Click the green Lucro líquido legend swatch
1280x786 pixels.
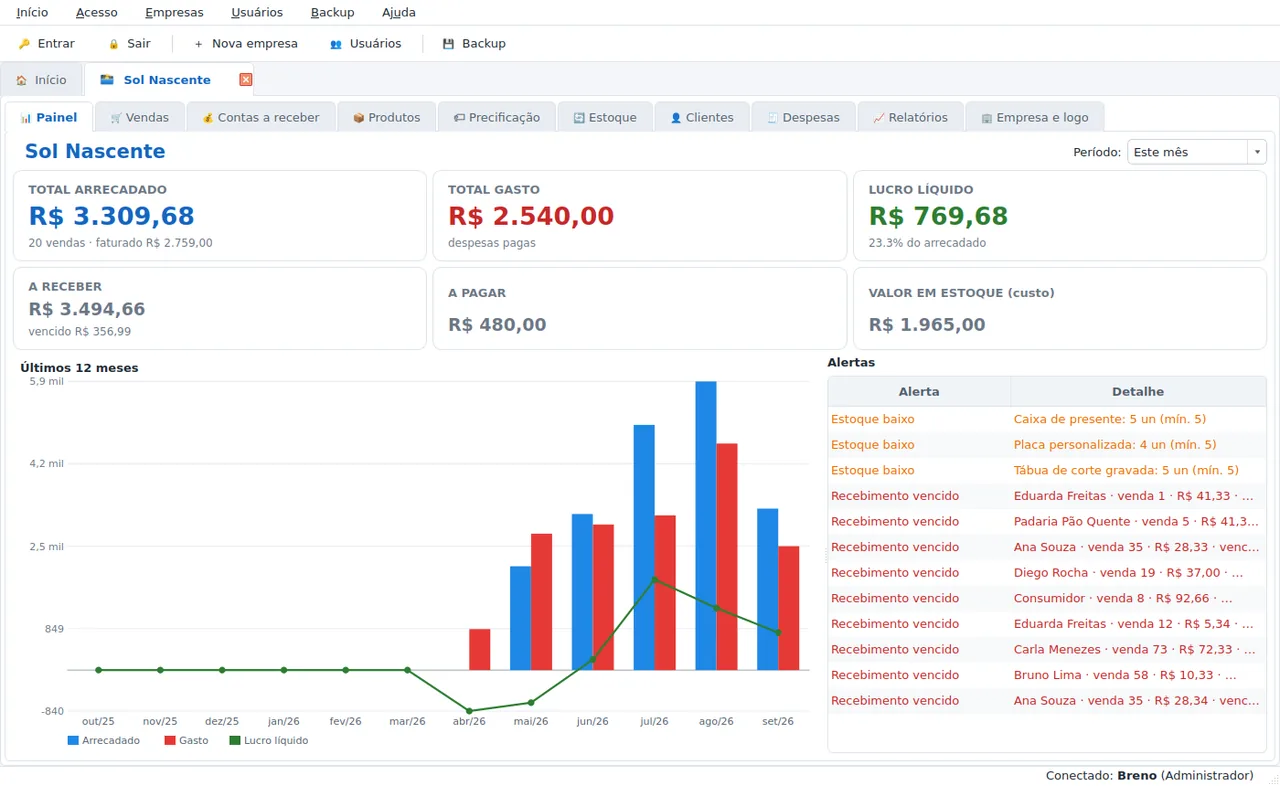point(235,741)
